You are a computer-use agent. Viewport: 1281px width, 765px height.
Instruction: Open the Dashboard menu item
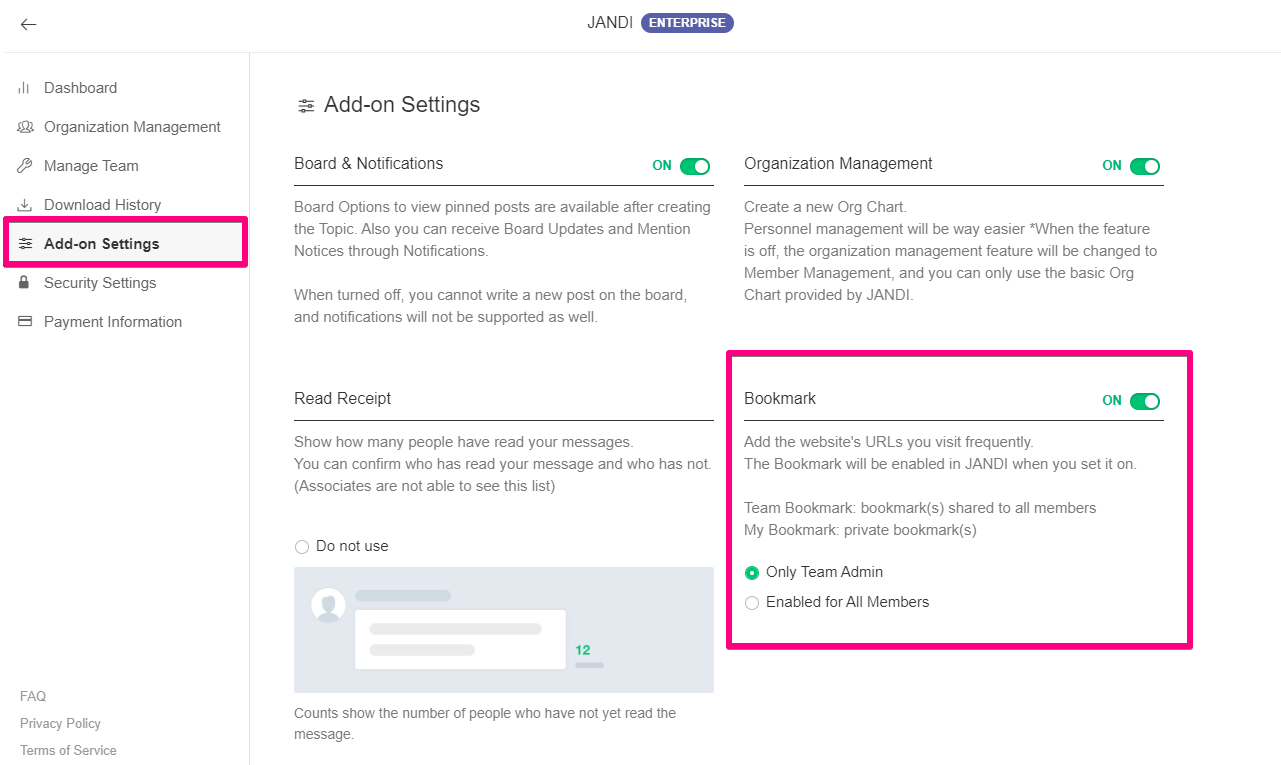[80, 88]
